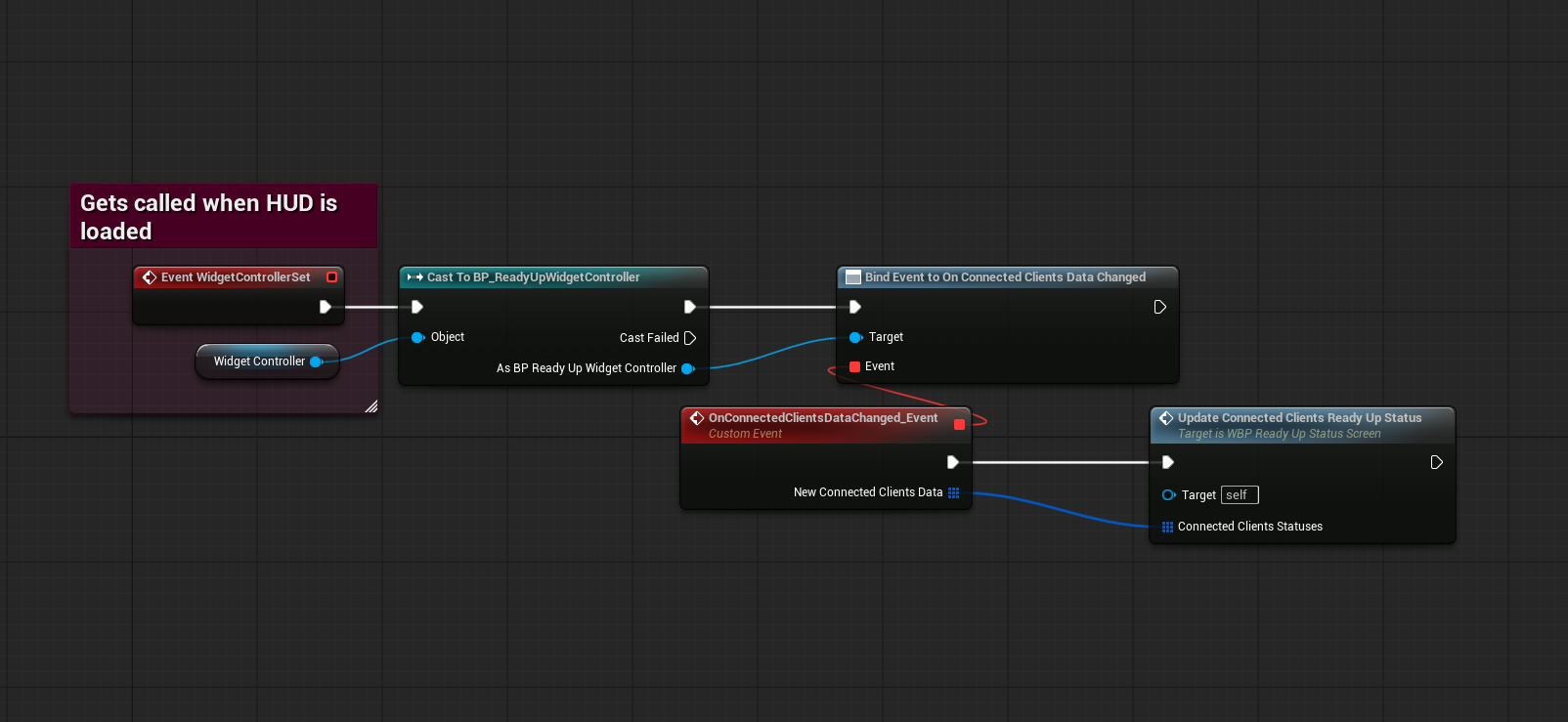The width and height of the screenshot is (1568, 722).
Task: Click the Cast Failed execution pin
Action: click(690, 338)
